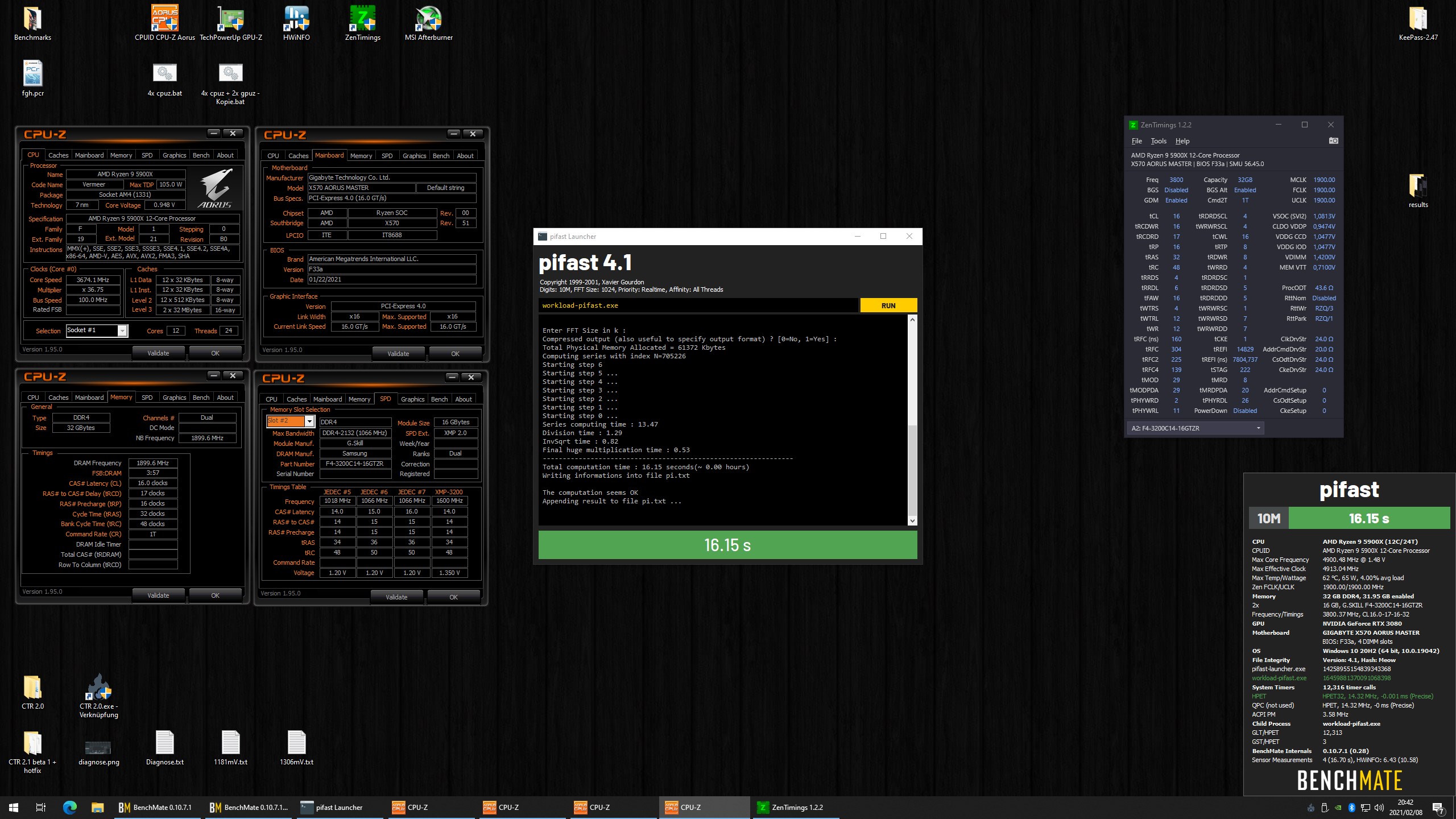Image resolution: width=1456 pixels, height=819 pixels.
Task: Launch MSI Afterburner desktop icon
Action: (x=429, y=23)
